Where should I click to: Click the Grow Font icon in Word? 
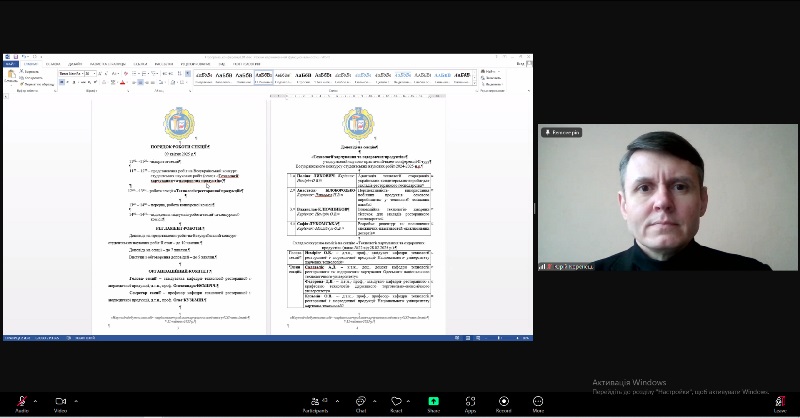99,74
